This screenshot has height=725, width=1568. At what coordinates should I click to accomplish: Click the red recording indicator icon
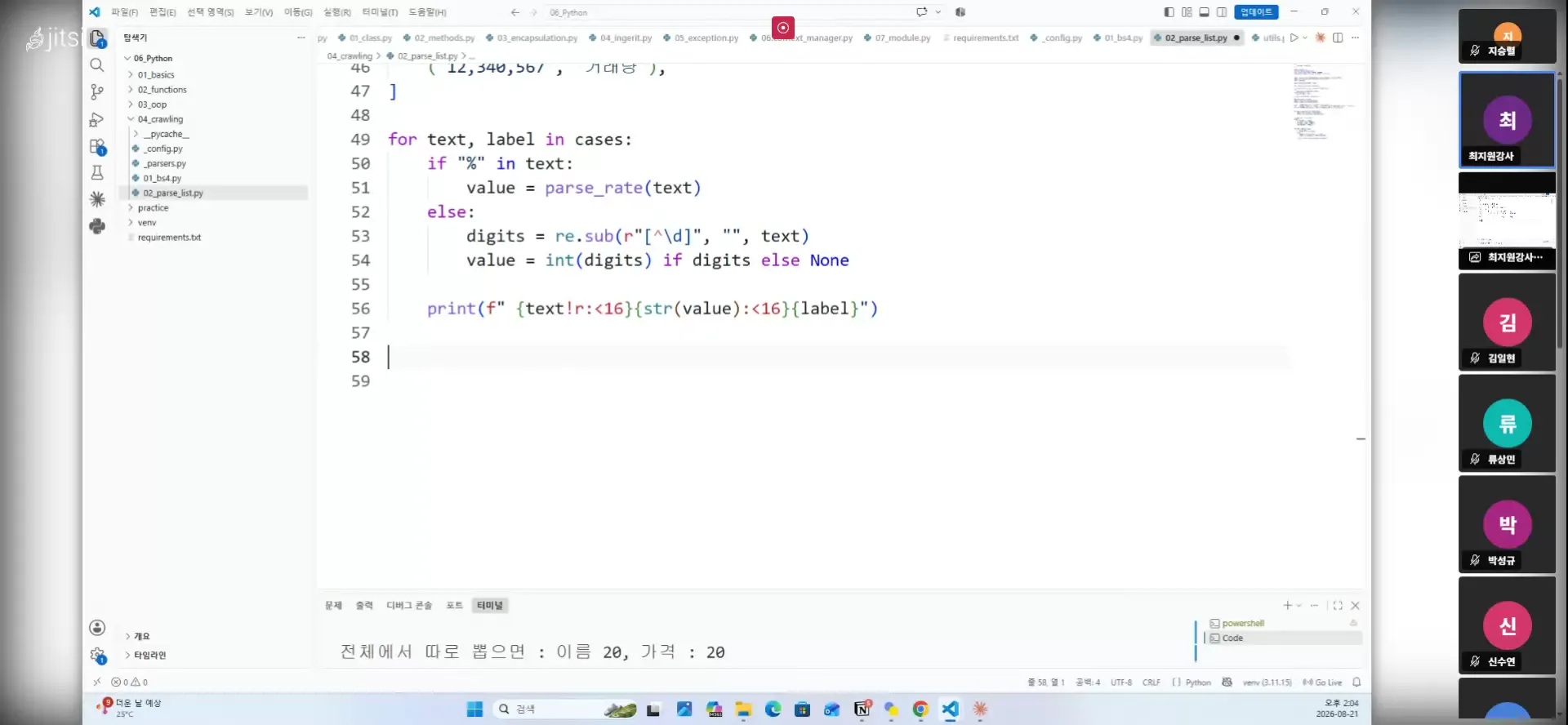782,28
